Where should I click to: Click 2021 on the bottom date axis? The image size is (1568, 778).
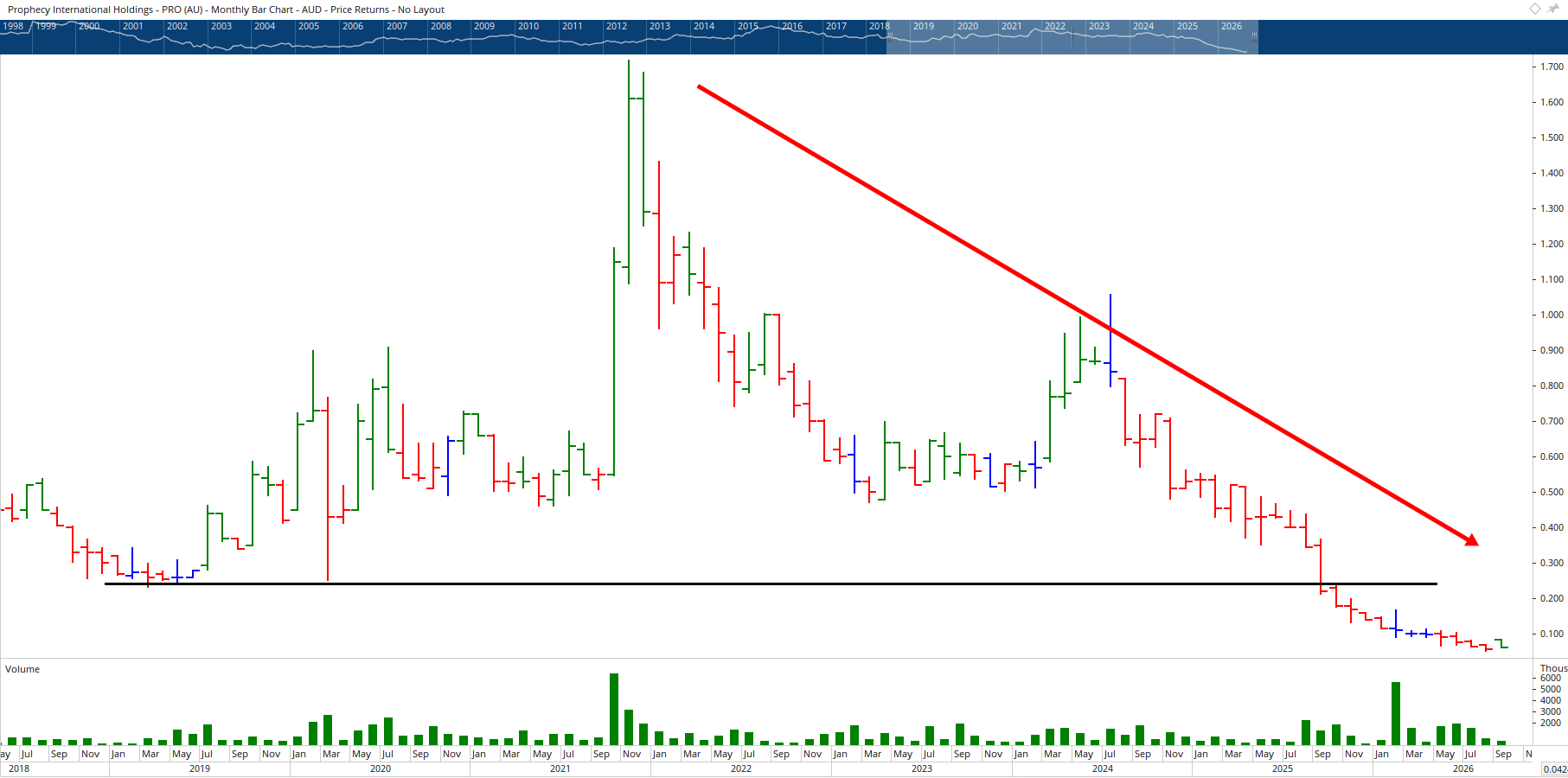[560, 768]
